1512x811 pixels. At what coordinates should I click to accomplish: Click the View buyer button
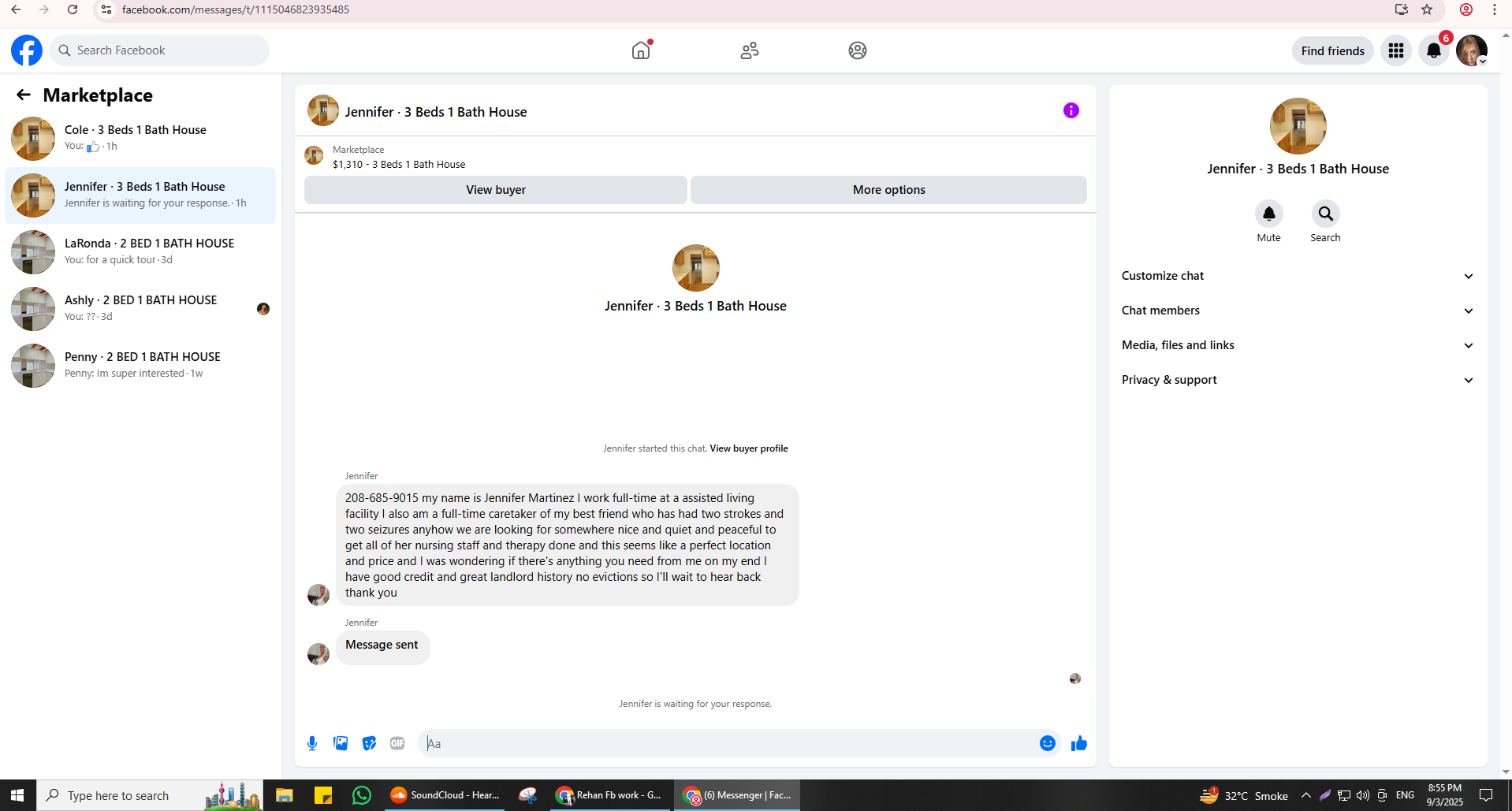click(496, 190)
